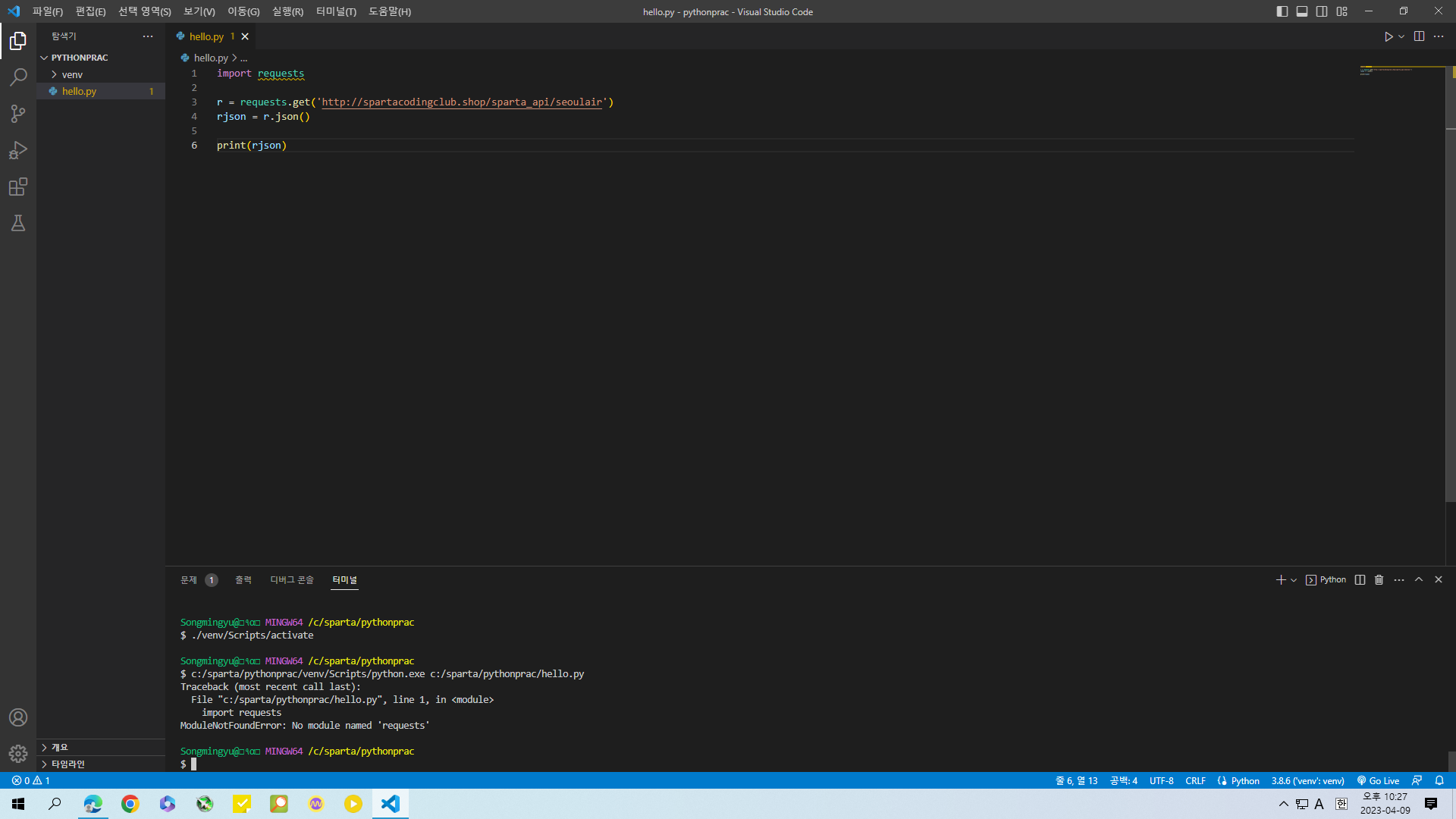
Task: Toggle the bottom panel visibility
Action: [1302, 11]
